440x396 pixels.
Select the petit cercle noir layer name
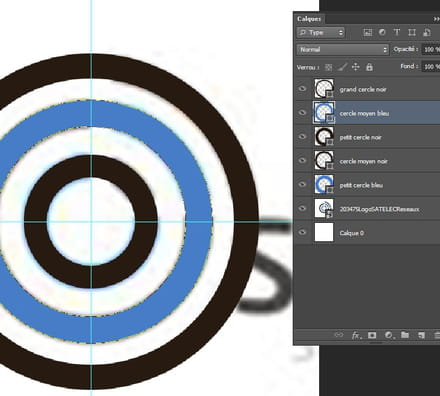(360, 137)
